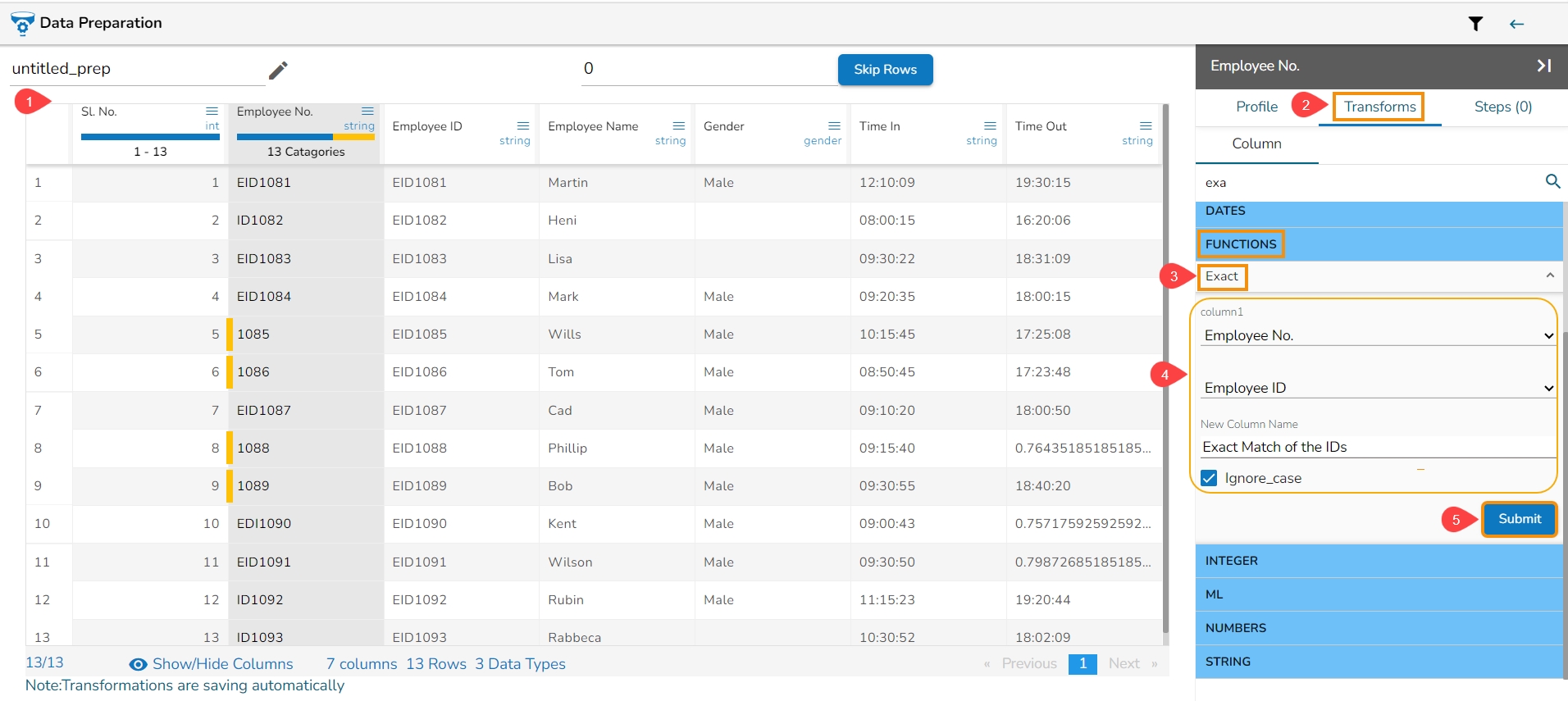Collapse the Exact transform section
Viewport: 1568px width, 701px height.
1549,276
